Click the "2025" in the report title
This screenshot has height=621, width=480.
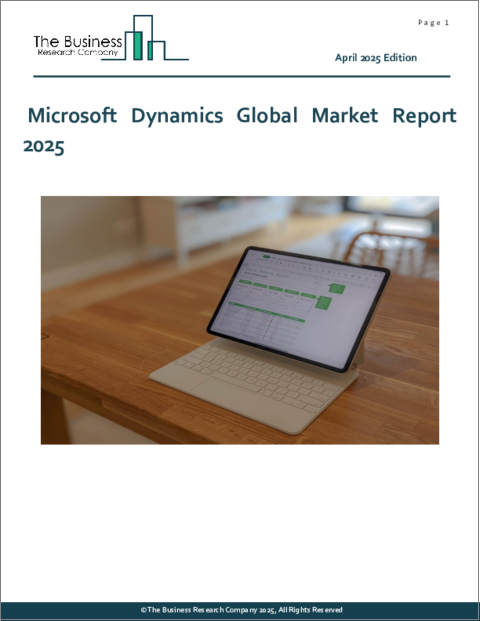(44, 146)
